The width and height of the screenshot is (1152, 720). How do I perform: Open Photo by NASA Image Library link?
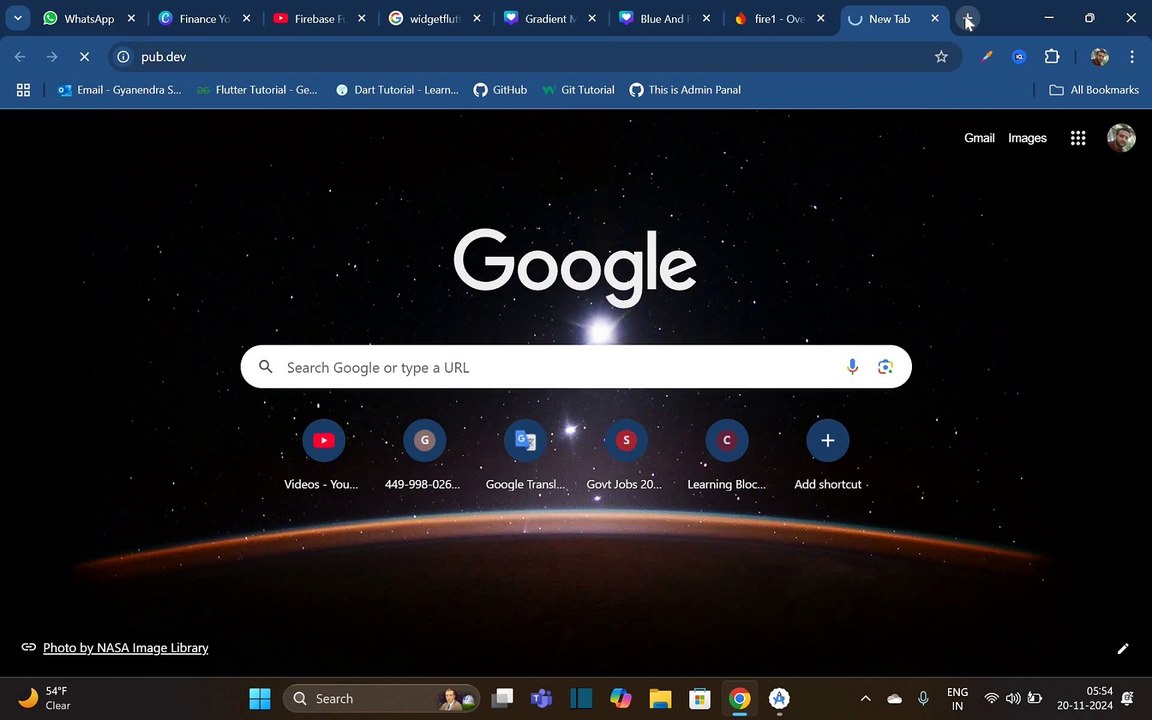126,647
